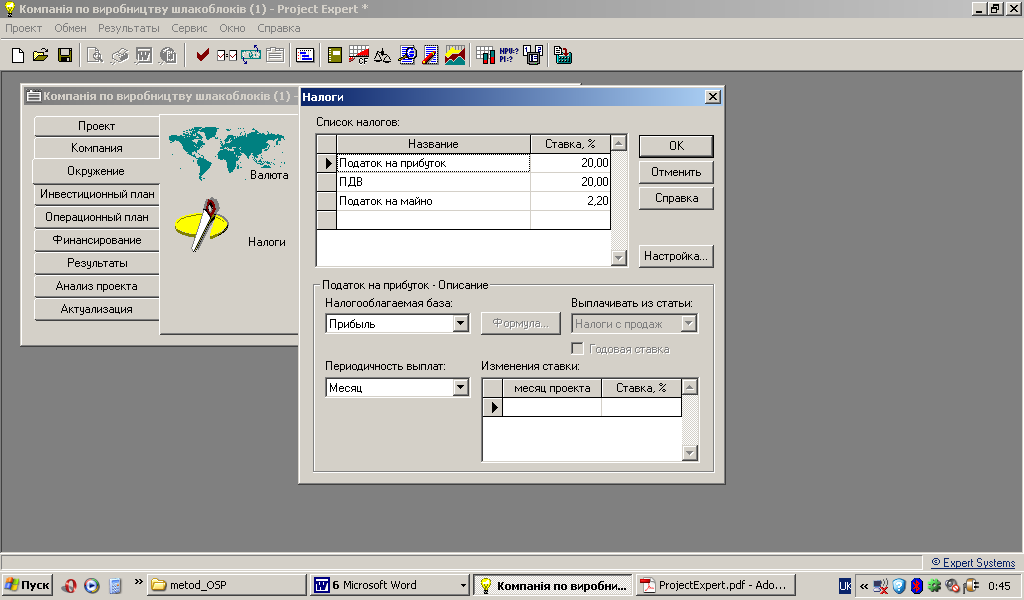Switch to ProjectExpert.pdf taskbar window
1024x600 pixels.
pyautogui.click(x=715, y=585)
